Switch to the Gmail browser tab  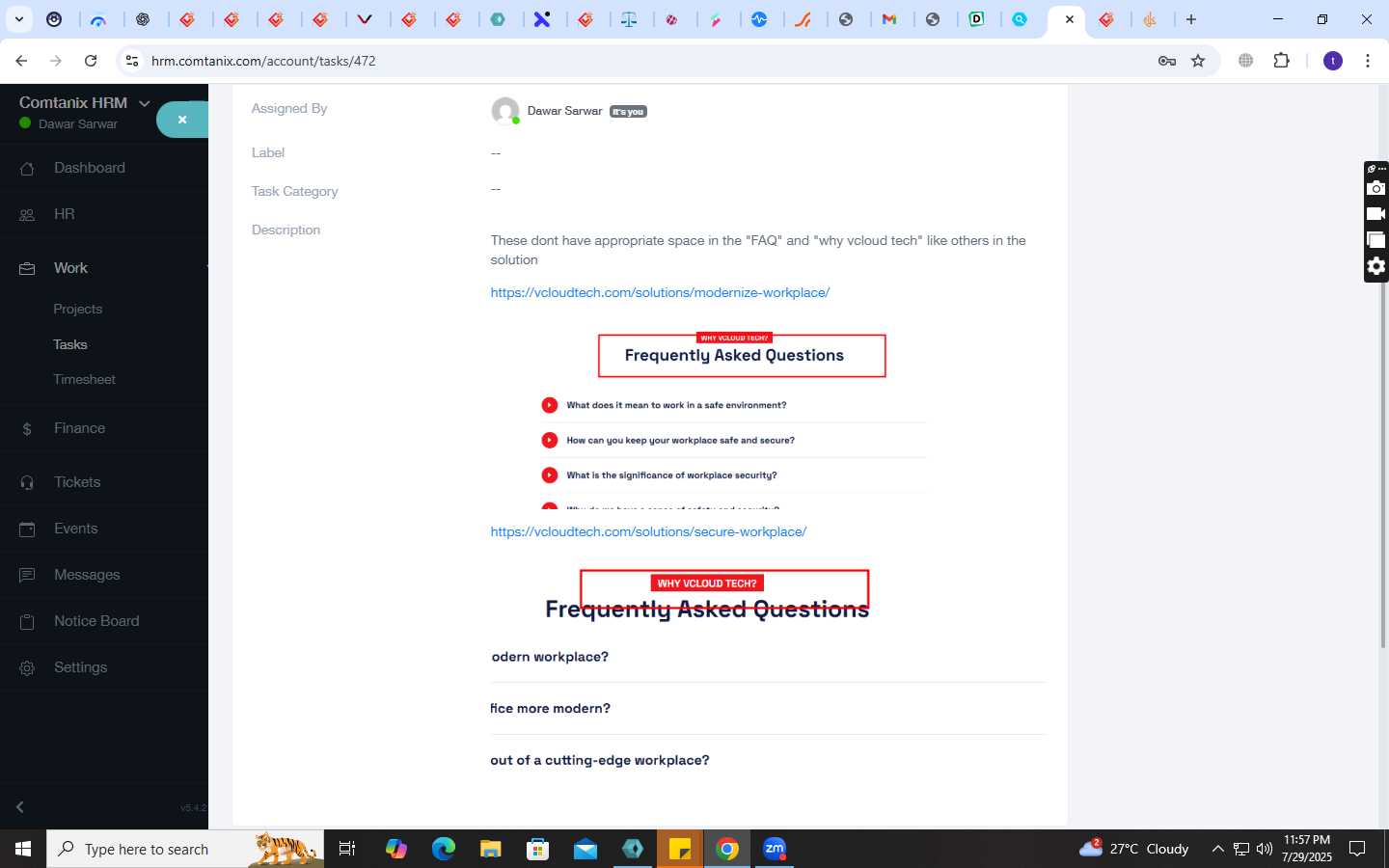pyautogui.click(x=889, y=19)
